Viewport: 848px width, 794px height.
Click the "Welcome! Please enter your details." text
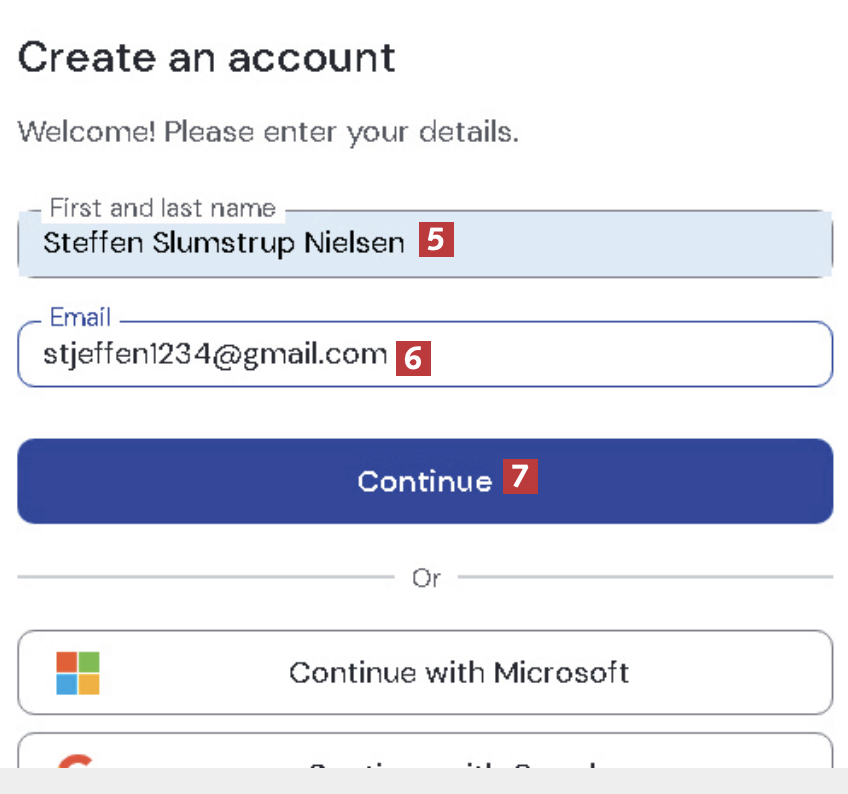click(x=268, y=132)
